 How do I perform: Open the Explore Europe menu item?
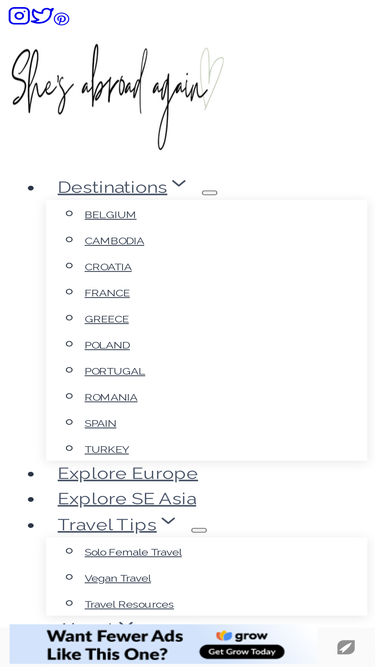click(128, 473)
